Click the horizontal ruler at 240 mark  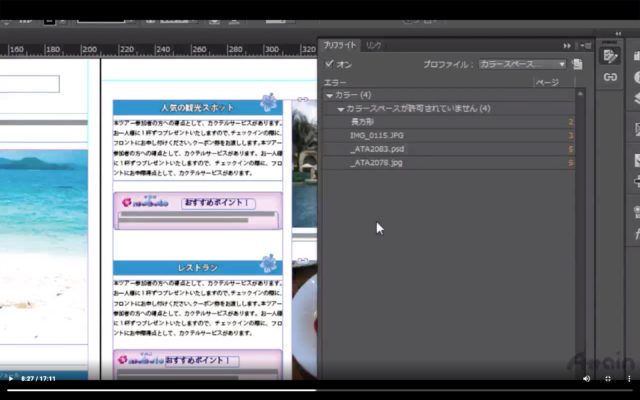pyautogui.click(x=162, y=50)
